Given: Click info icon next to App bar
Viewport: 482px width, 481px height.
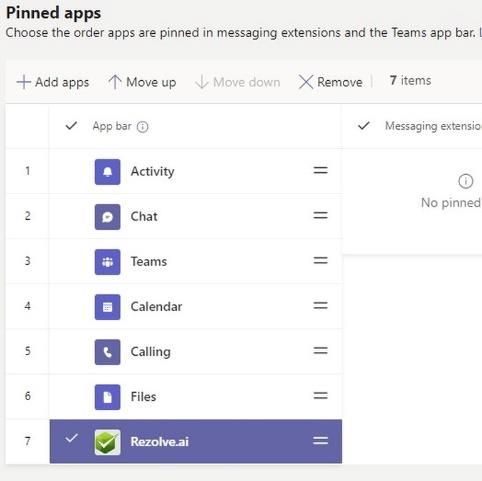Looking at the screenshot, I should click(x=143, y=127).
